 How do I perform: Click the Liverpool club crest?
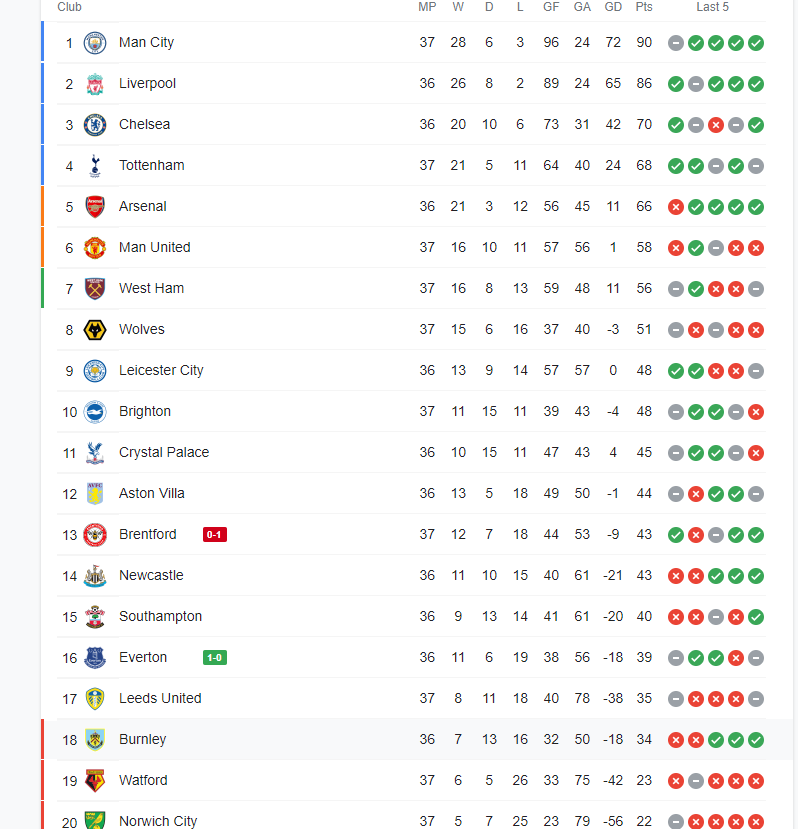[x=95, y=84]
